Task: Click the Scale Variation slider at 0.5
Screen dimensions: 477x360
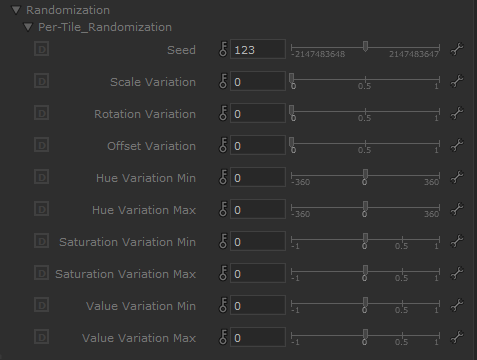Action: click(365, 79)
